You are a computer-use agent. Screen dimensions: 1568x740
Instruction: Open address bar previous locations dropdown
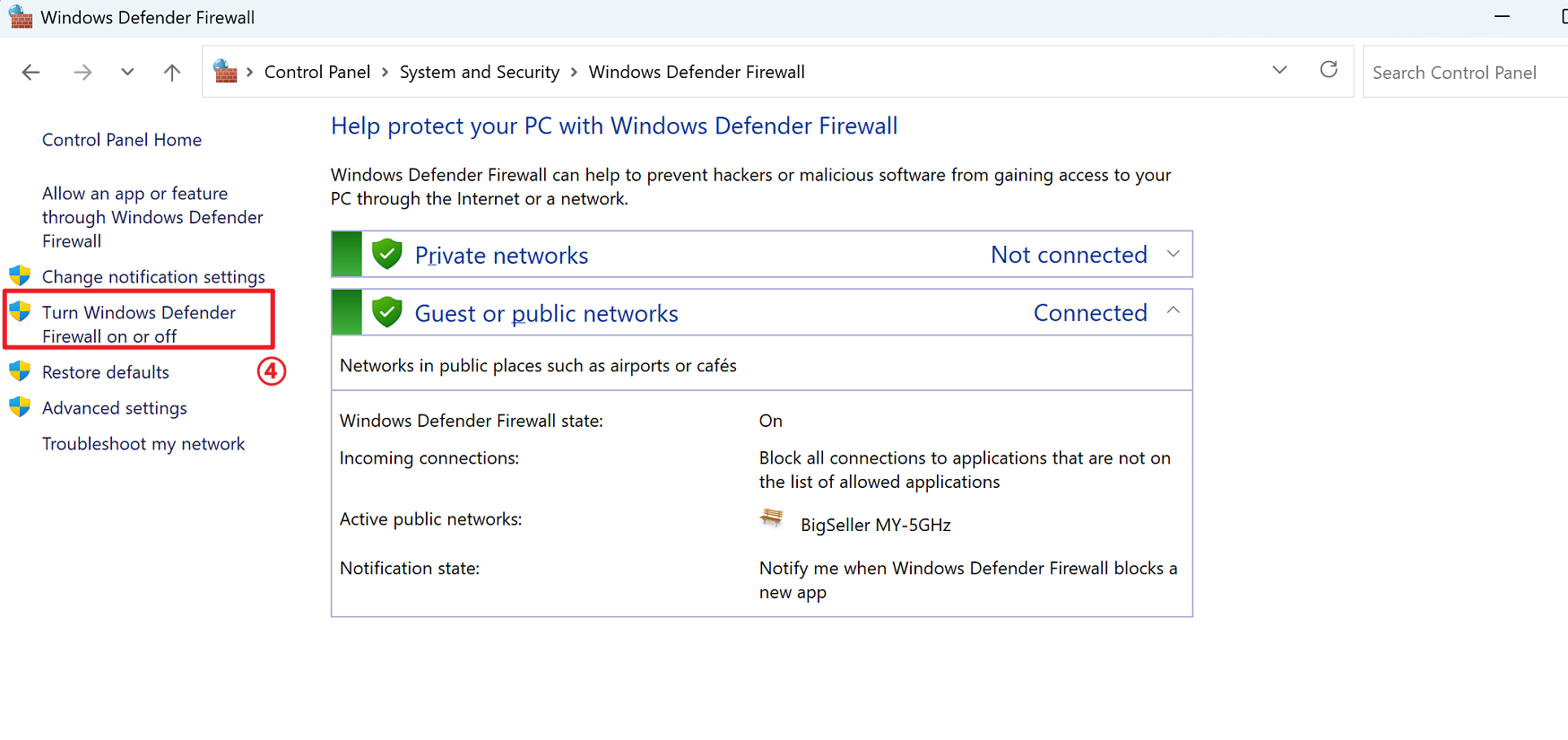[x=1279, y=70]
